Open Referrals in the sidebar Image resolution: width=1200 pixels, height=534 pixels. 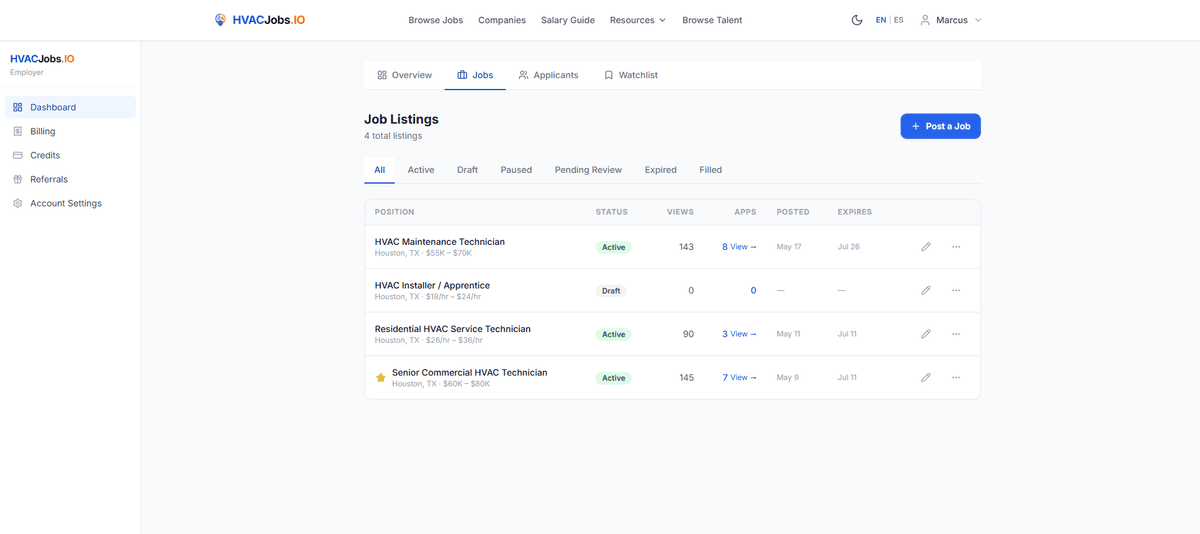70,179
